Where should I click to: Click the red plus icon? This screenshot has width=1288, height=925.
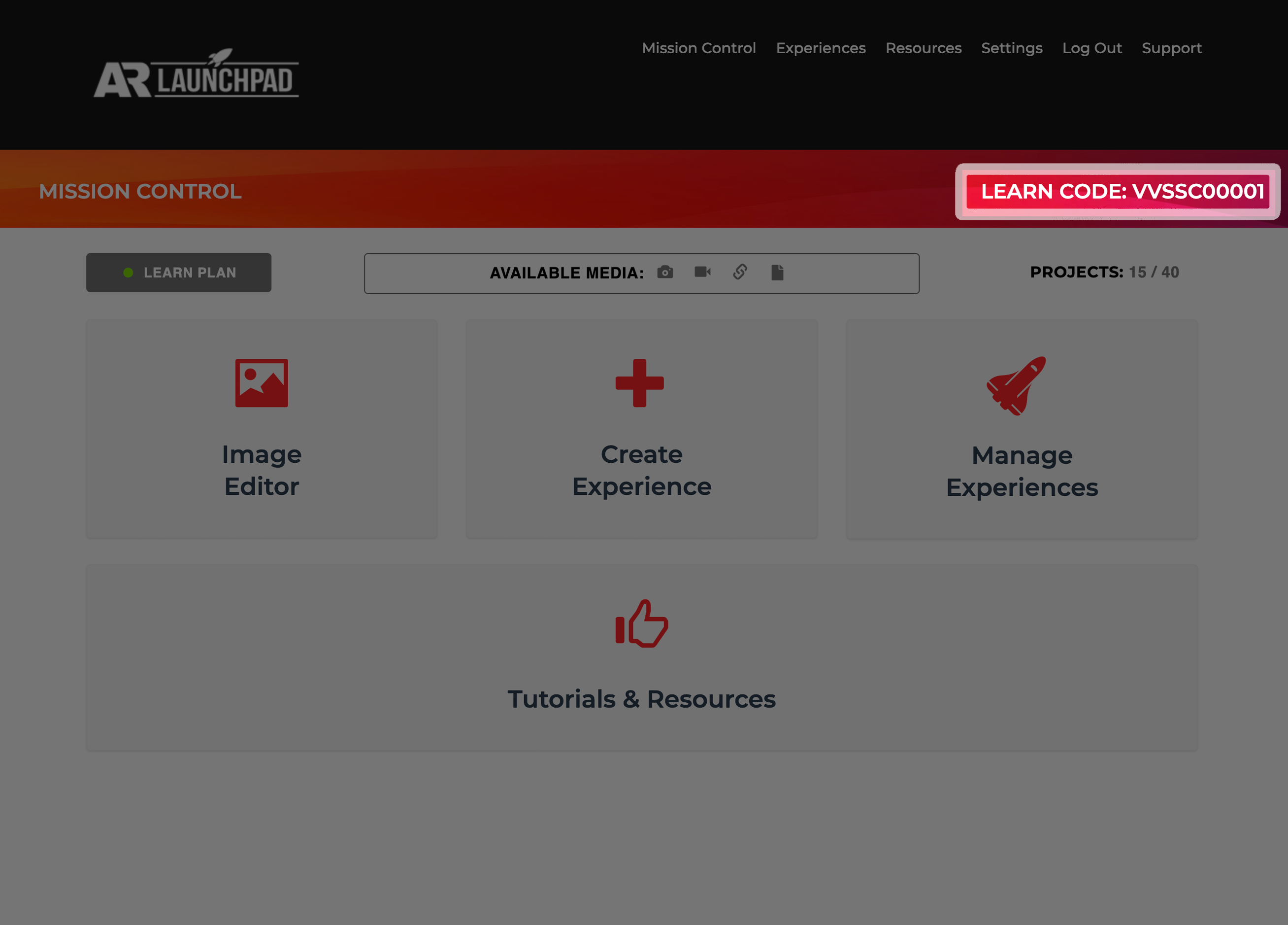[x=639, y=383]
